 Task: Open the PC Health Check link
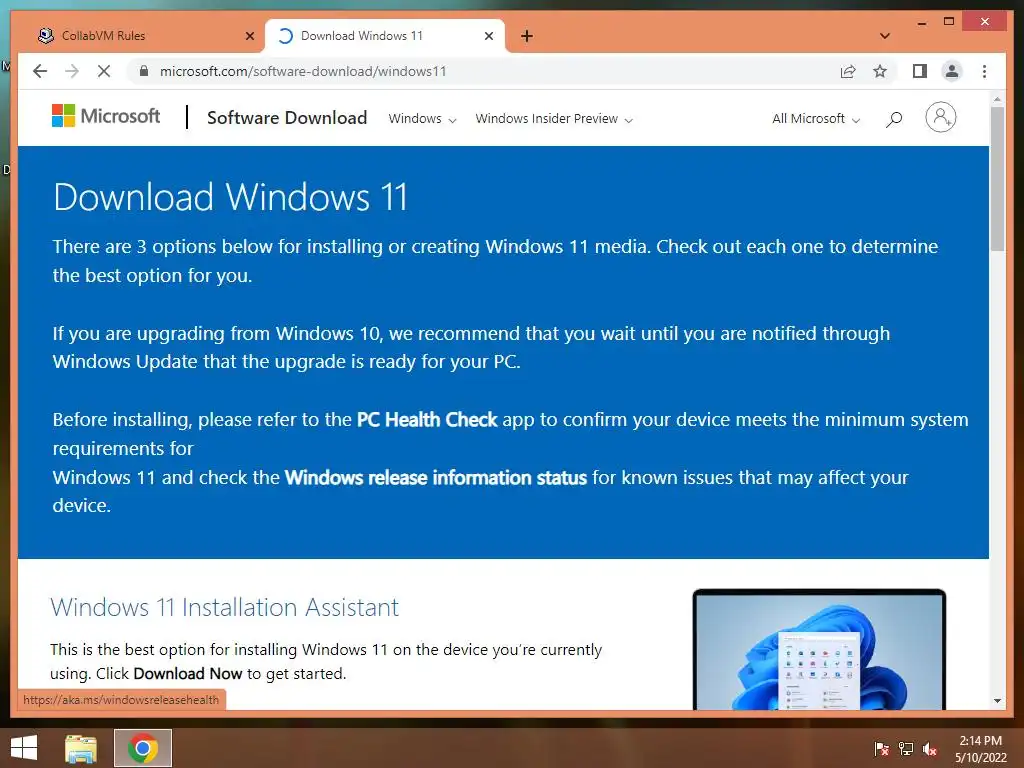pos(427,419)
